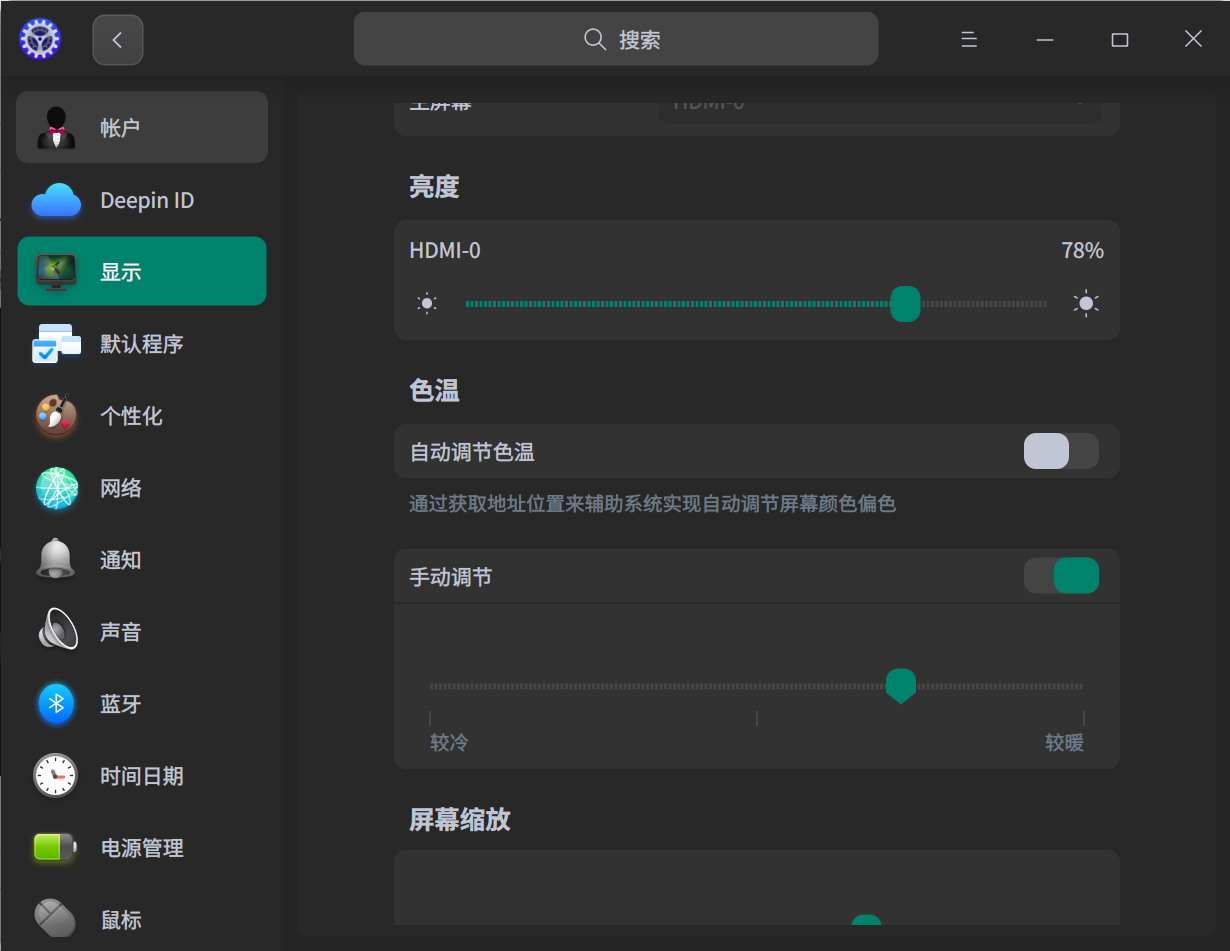The image size is (1230, 951).
Task: Open 电源管理 settings section
Action: point(142,847)
